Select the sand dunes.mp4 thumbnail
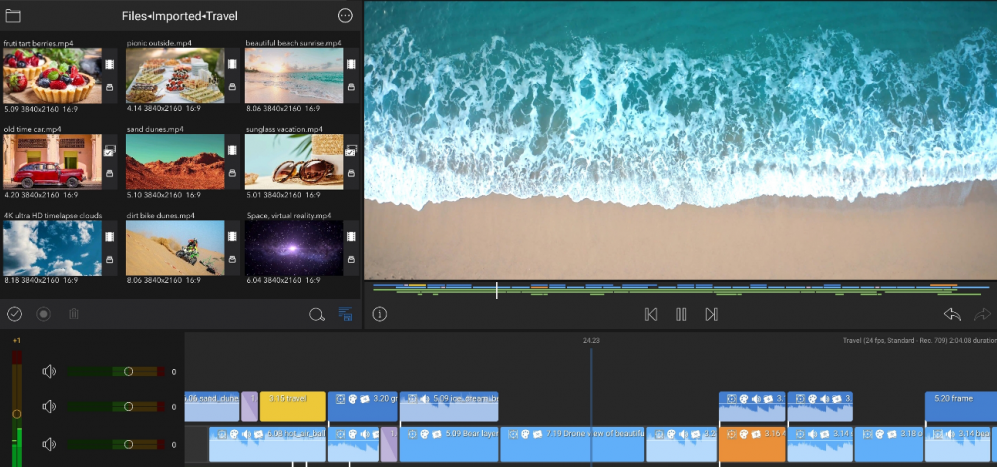This screenshot has width=997, height=467. point(174,162)
